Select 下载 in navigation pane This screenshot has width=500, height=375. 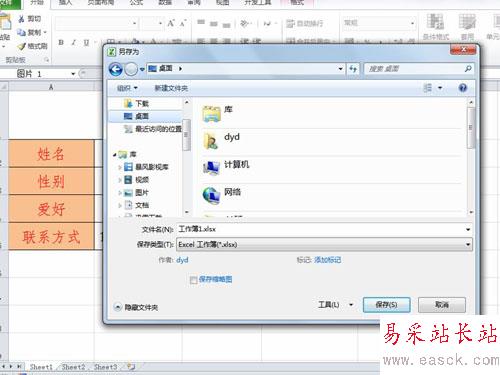pos(142,104)
